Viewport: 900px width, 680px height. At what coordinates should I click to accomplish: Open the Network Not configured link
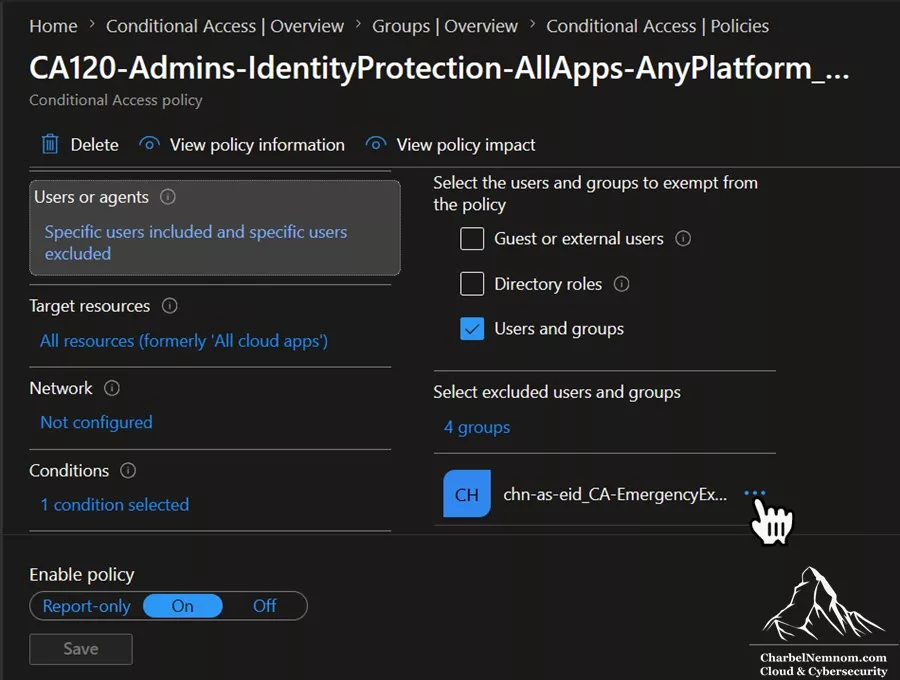click(x=96, y=422)
